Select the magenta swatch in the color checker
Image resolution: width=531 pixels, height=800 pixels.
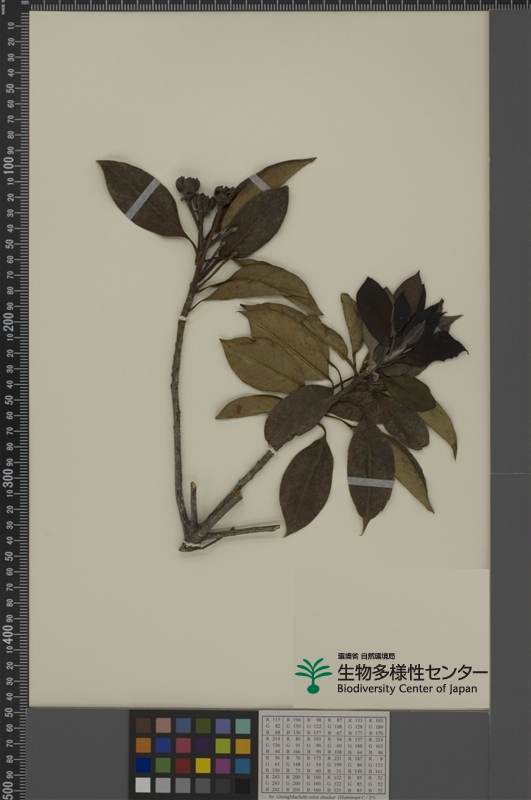coord(223,765)
